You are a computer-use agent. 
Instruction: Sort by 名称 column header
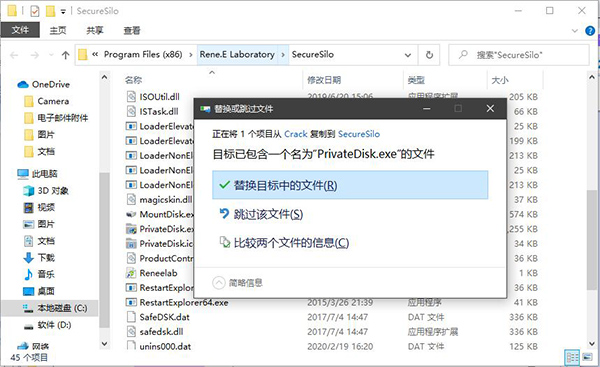pyautogui.click(x=134, y=80)
